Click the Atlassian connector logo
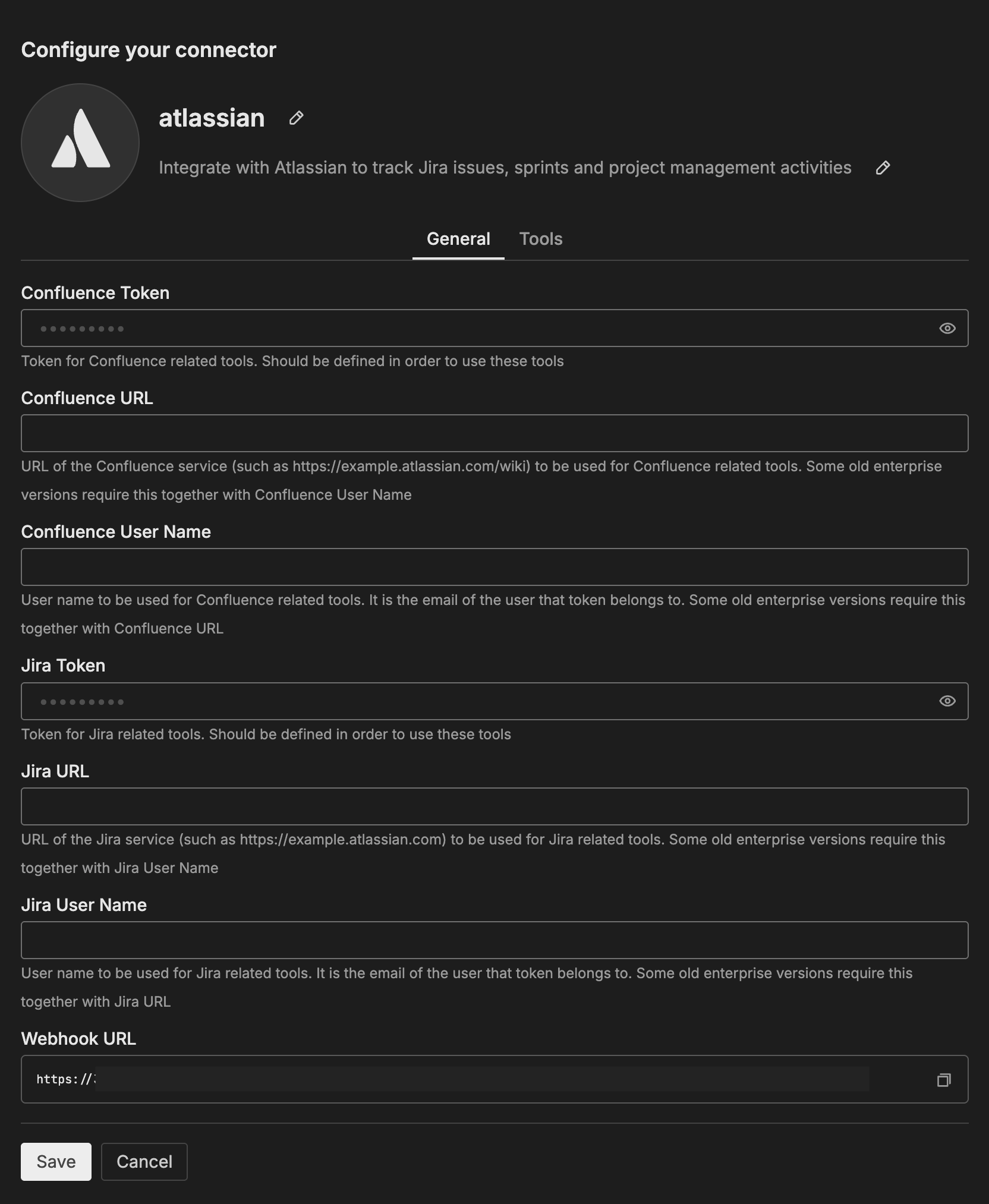 point(79,142)
